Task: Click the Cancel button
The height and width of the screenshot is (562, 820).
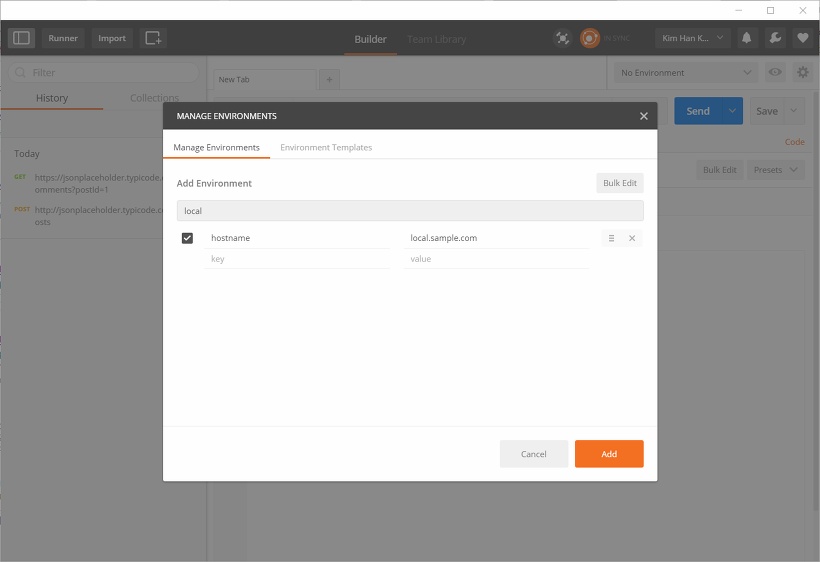Action: (x=534, y=454)
